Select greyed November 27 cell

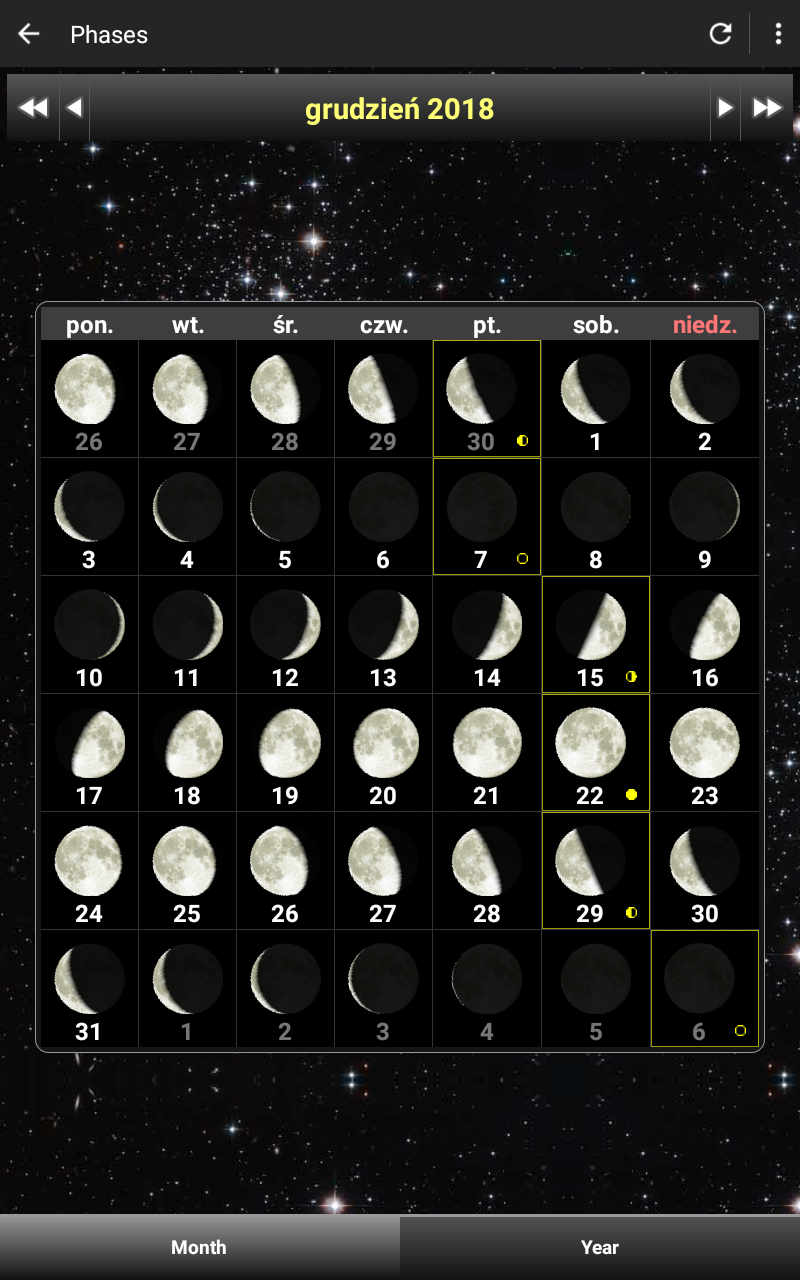click(187, 398)
